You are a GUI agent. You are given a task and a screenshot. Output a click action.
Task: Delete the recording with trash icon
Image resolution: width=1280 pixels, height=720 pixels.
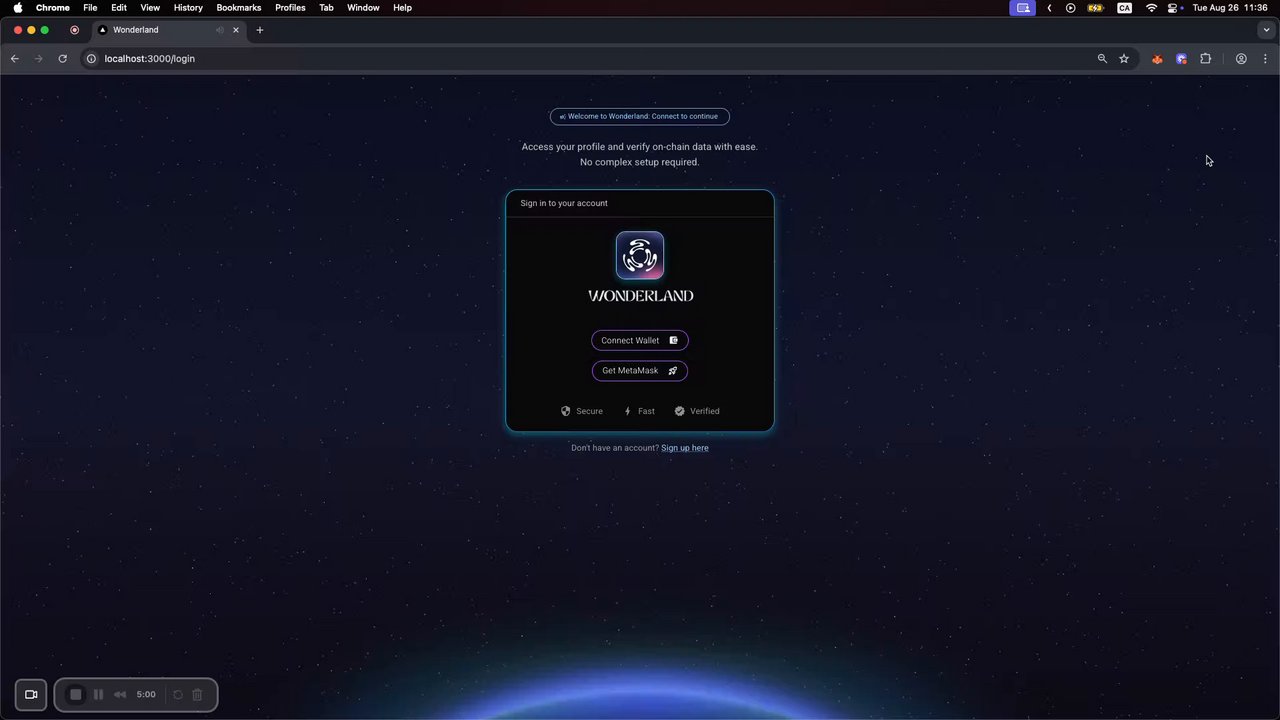pos(197,695)
